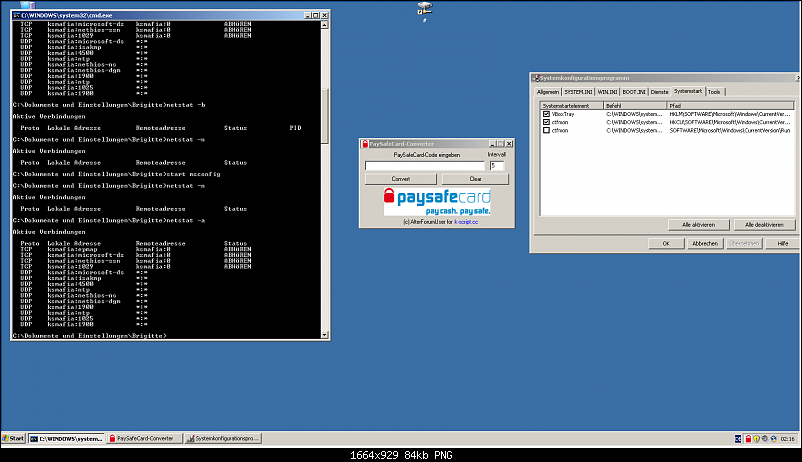The image size is (802, 462).
Task: Click the Systemkonfigurationsprogramm title bar icon
Action: pos(536,78)
